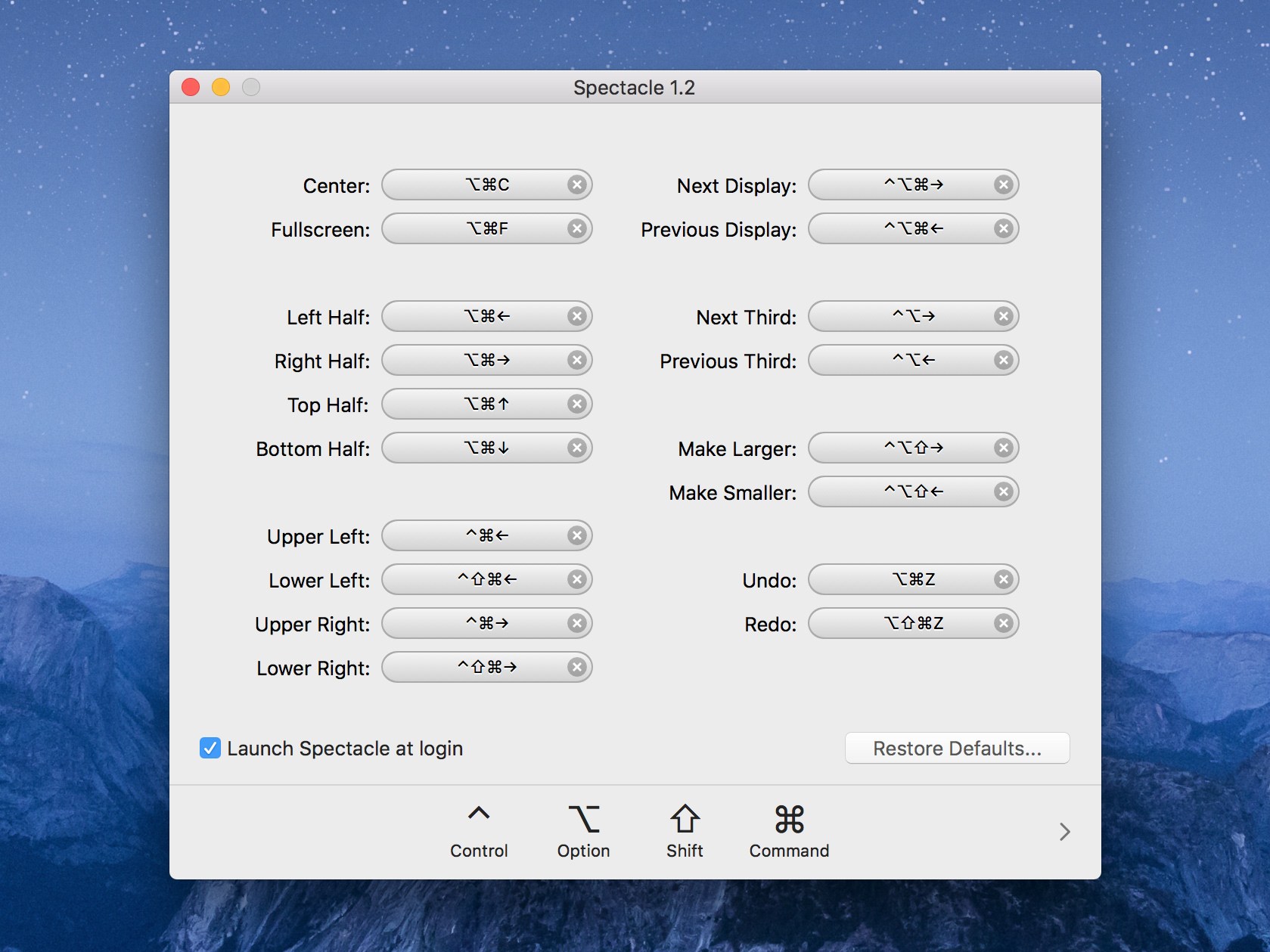Clear the Undo shortcut with its X icon

1003,580
